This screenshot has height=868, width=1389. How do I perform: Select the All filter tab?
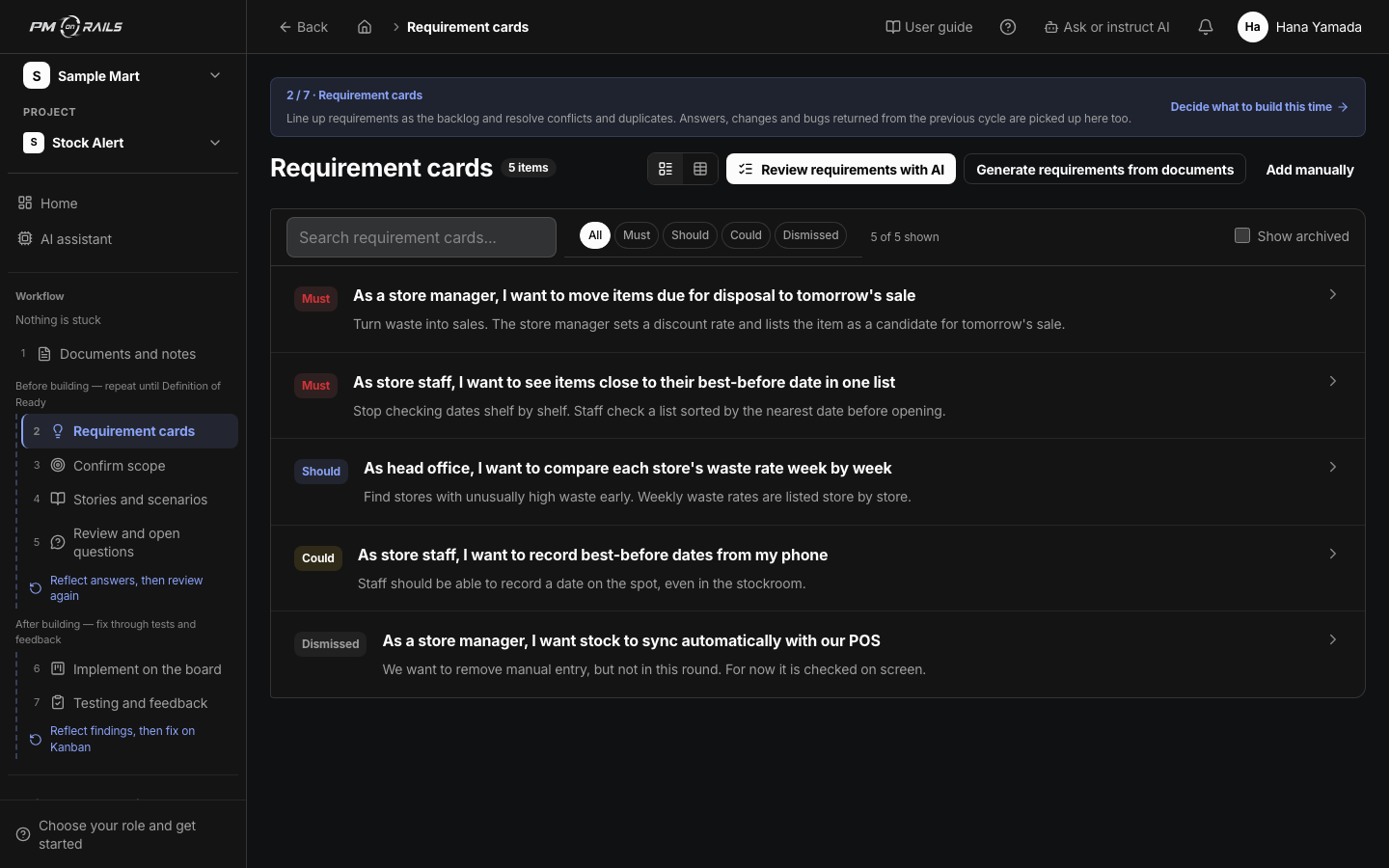pos(595,235)
